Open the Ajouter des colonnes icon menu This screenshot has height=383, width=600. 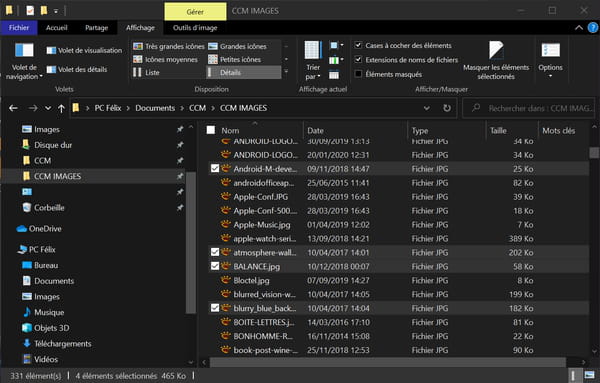[336, 60]
